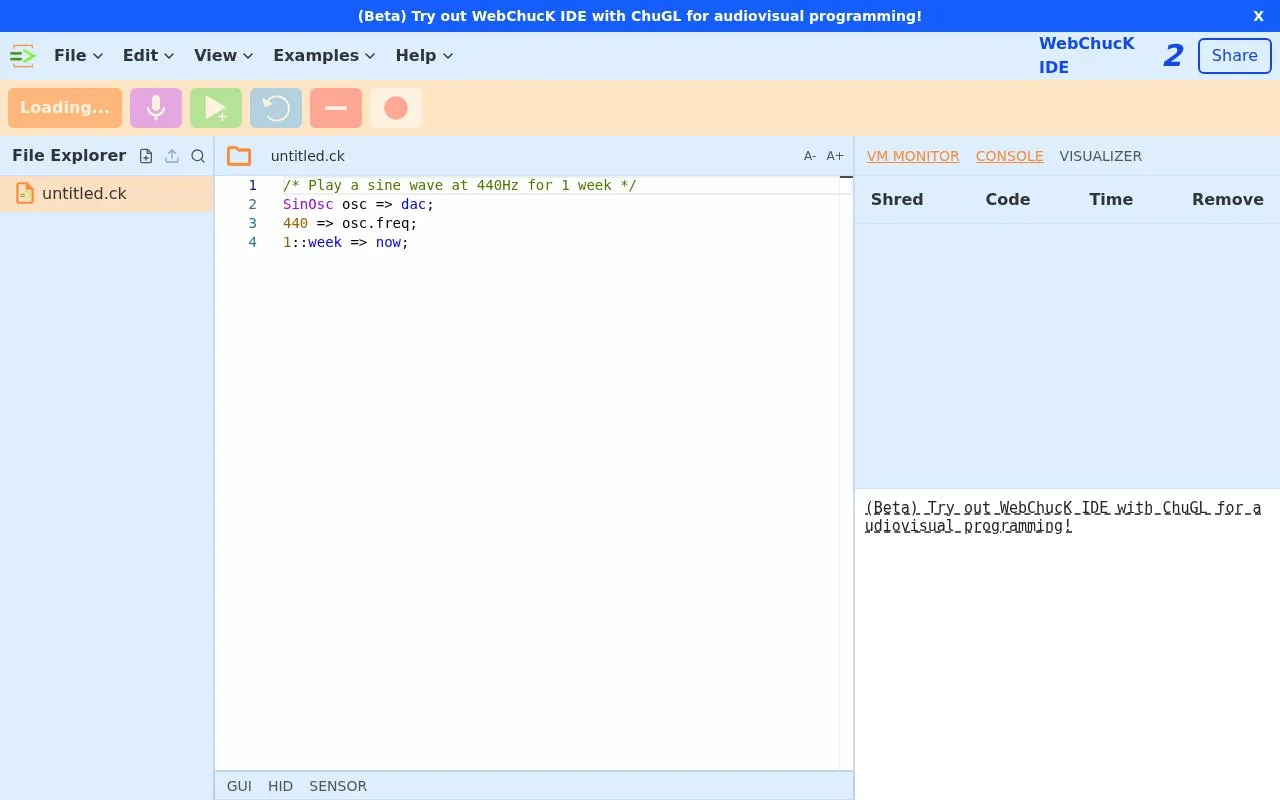
Task: Increase editor font size with A+
Action: coord(835,156)
